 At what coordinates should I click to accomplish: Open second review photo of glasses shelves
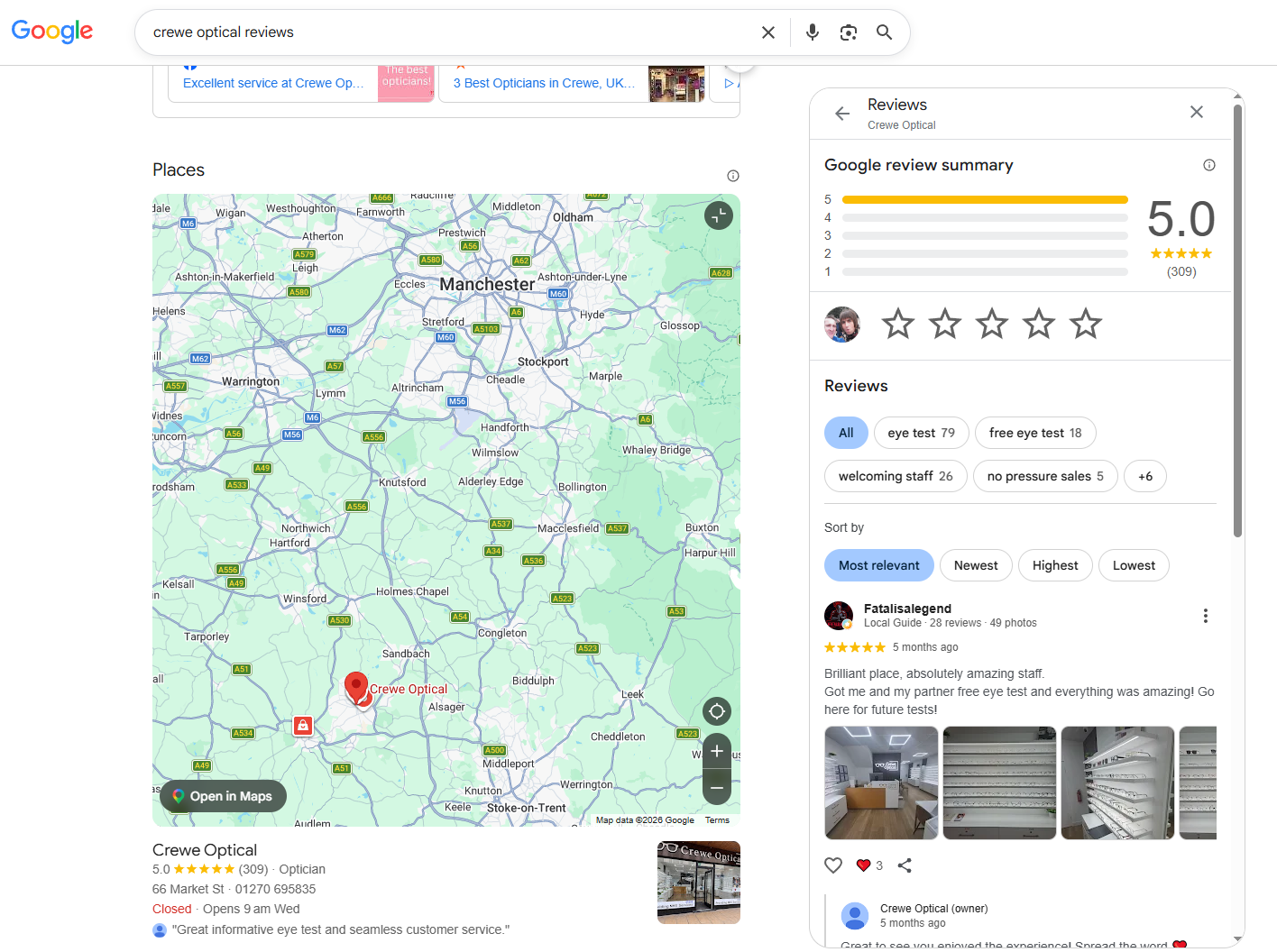(x=999, y=783)
